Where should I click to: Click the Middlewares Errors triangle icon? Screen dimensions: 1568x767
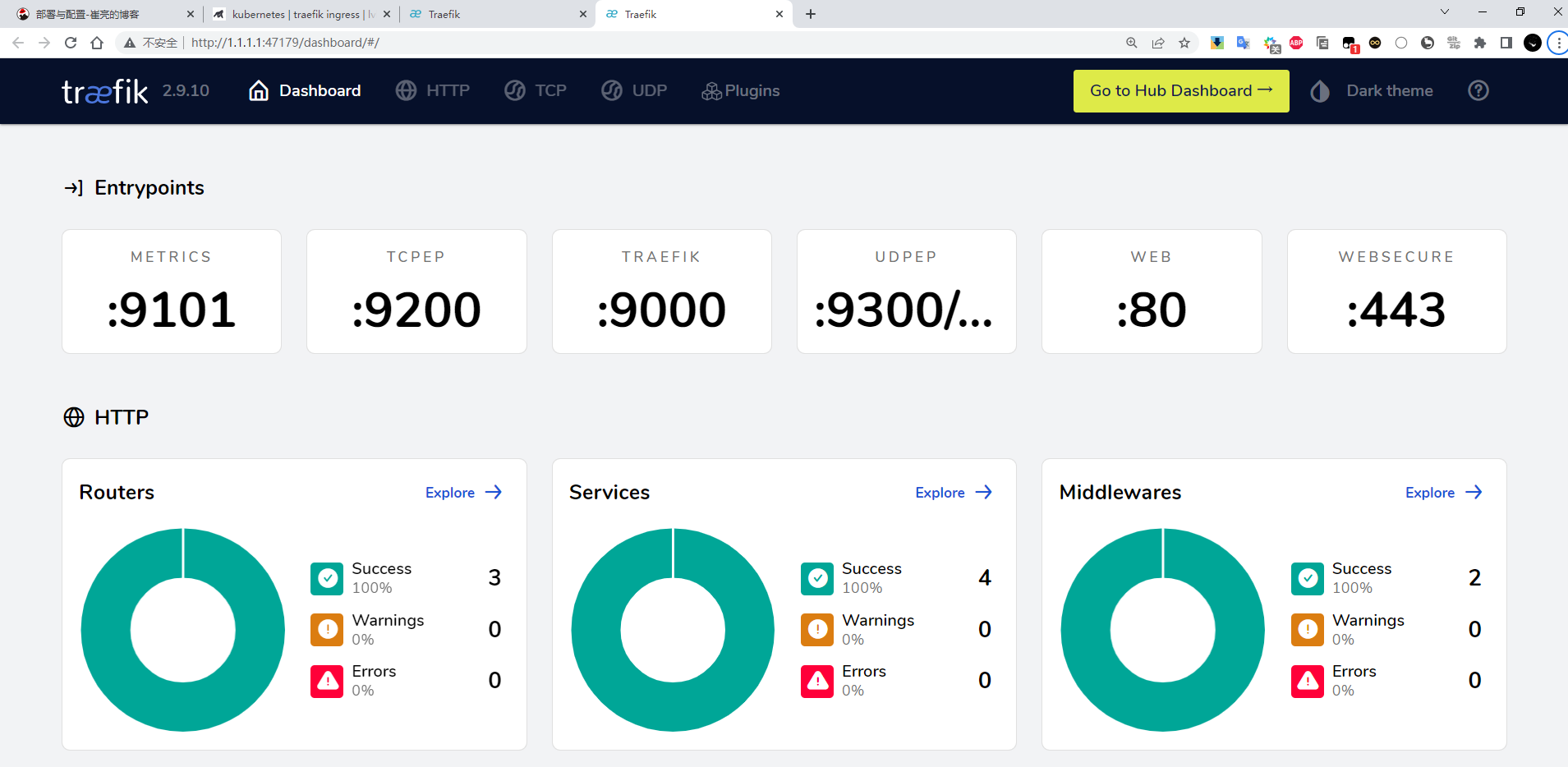click(x=1308, y=681)
